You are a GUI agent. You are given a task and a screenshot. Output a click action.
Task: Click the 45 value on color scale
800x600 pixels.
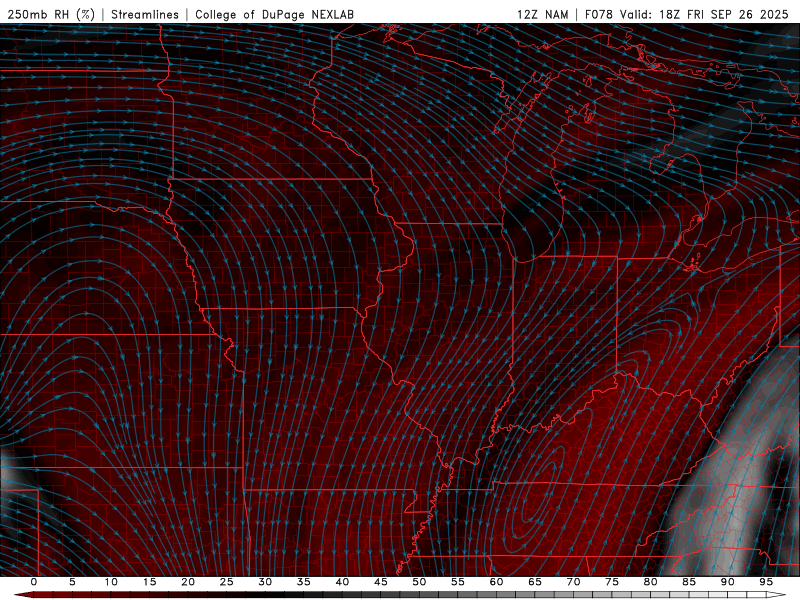tap(381, 582)
